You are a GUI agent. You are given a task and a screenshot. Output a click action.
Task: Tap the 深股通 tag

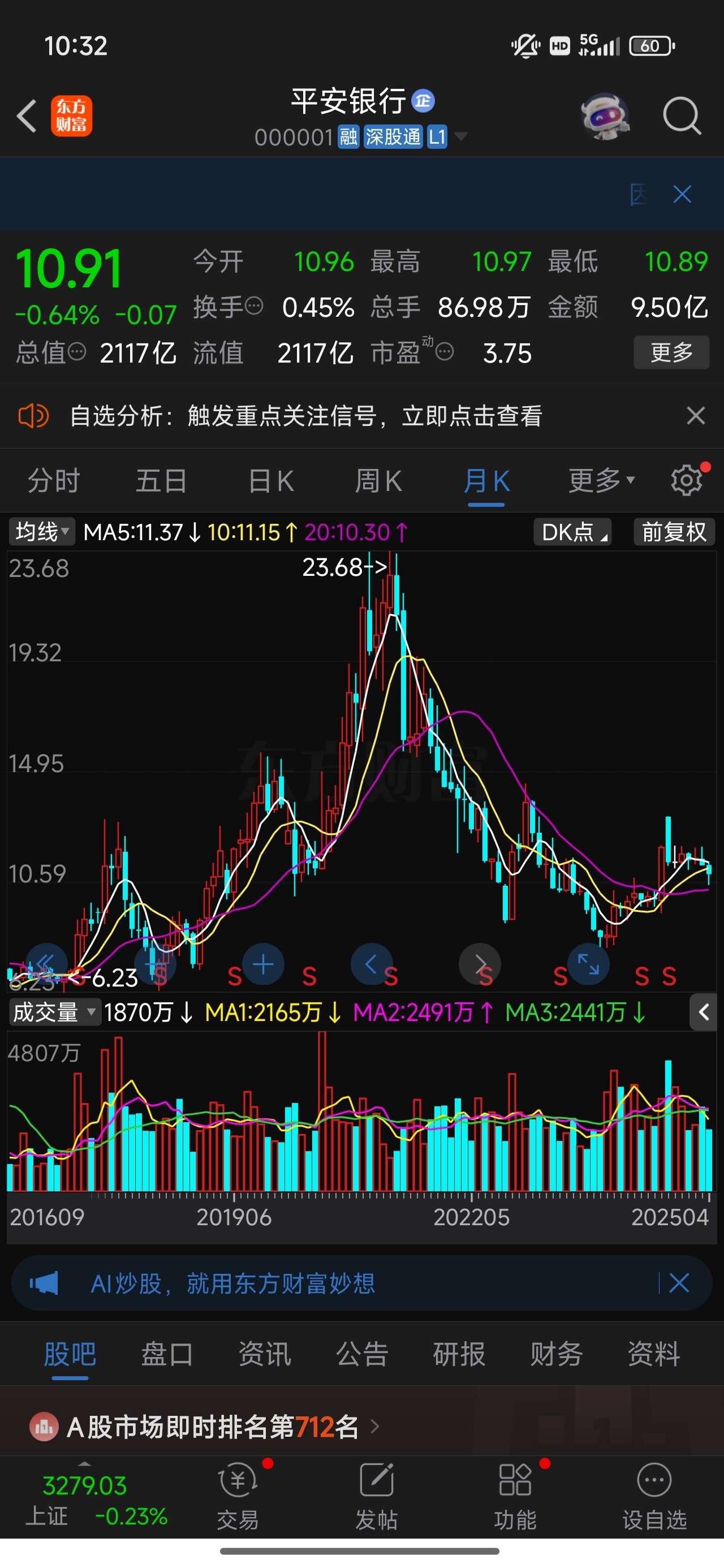pos(393,137)
